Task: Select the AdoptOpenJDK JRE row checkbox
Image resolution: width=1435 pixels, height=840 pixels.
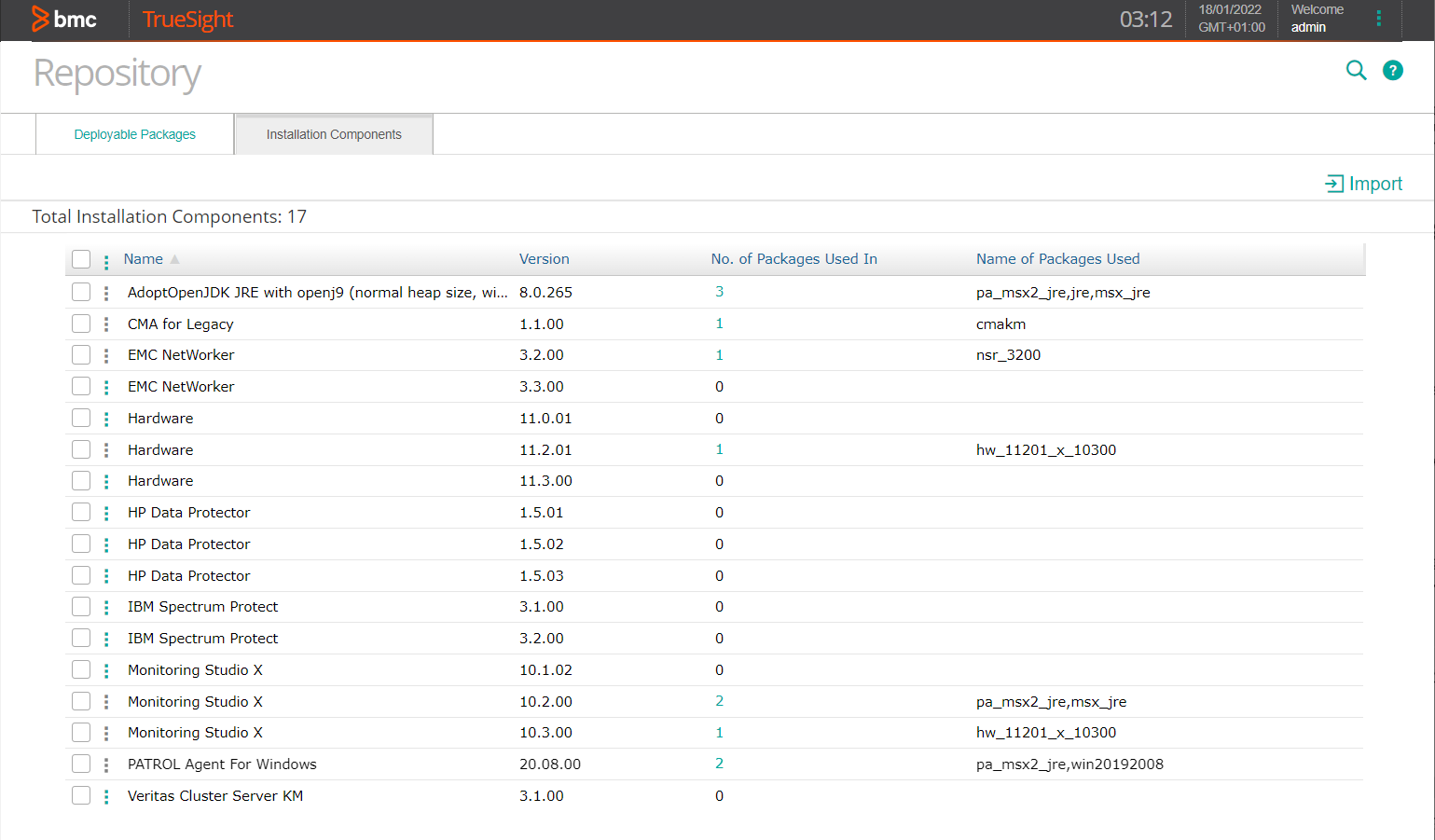Action: [81, 292]
